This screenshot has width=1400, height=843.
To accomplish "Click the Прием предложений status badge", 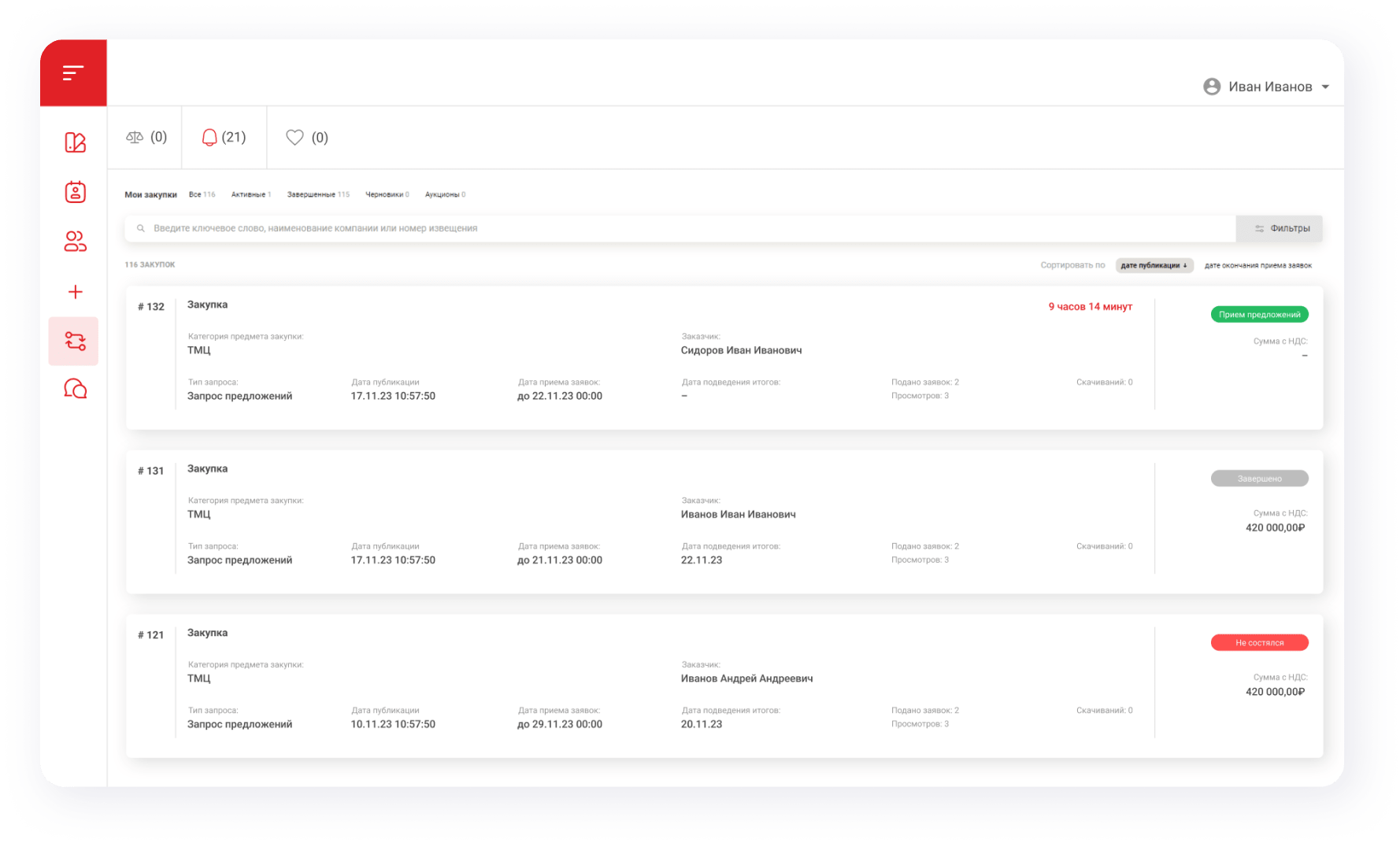I will pos(1259,314).
